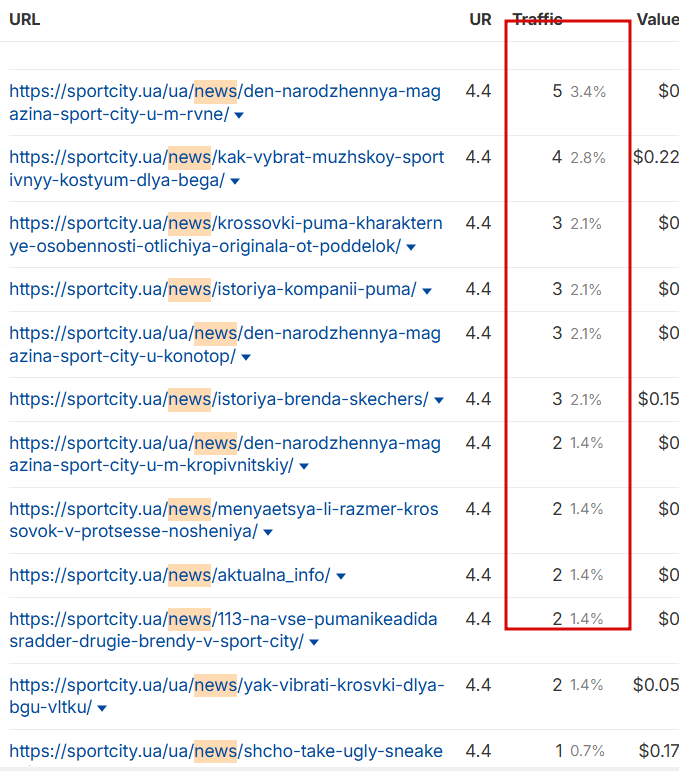Select UR 4.4 in istoriya-kompanii-puma row
Image resolution: width=679 pixels, height=771 pixels.
tap(478, 289)
